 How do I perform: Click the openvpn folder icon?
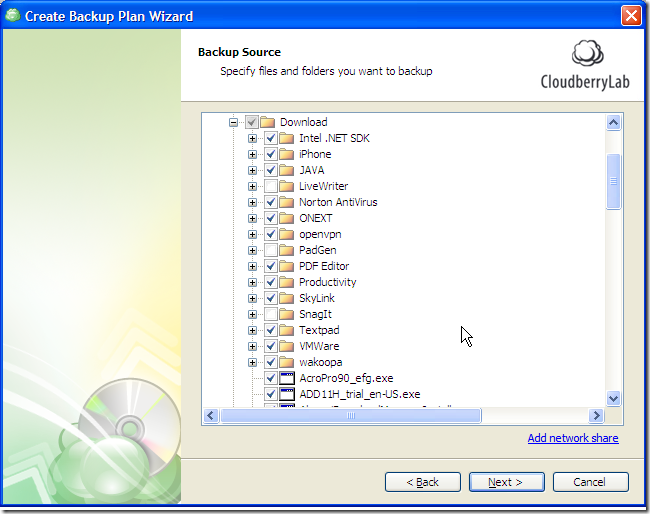click(286, 234)
